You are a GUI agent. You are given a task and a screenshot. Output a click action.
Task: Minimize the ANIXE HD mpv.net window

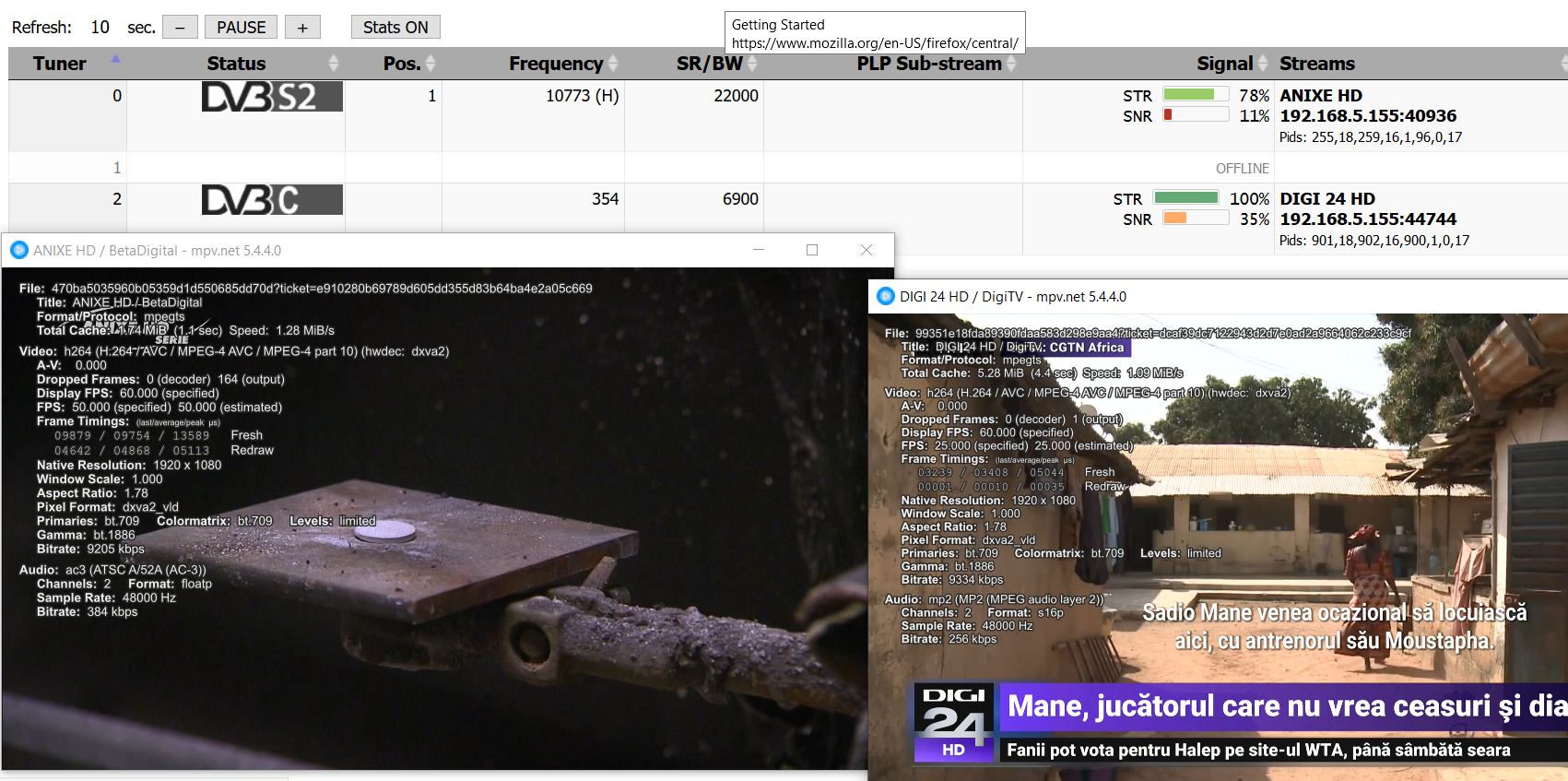(759, 250)
